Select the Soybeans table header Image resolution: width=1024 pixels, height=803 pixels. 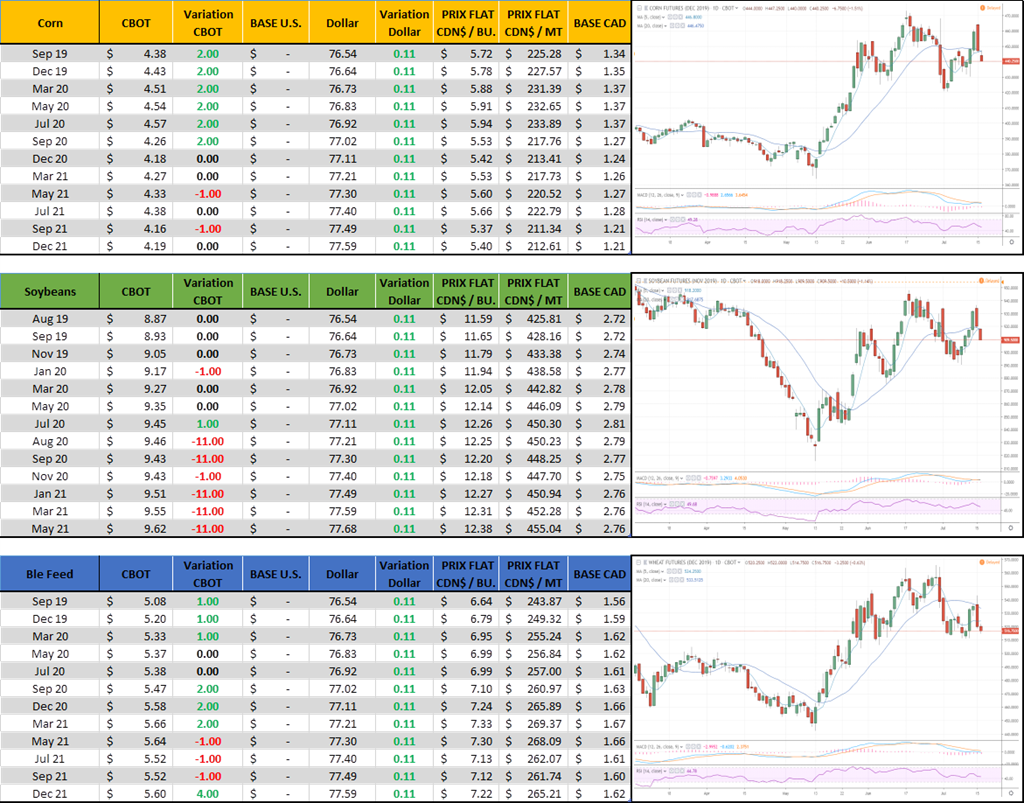pyautogui.click(x=50, y=292)
